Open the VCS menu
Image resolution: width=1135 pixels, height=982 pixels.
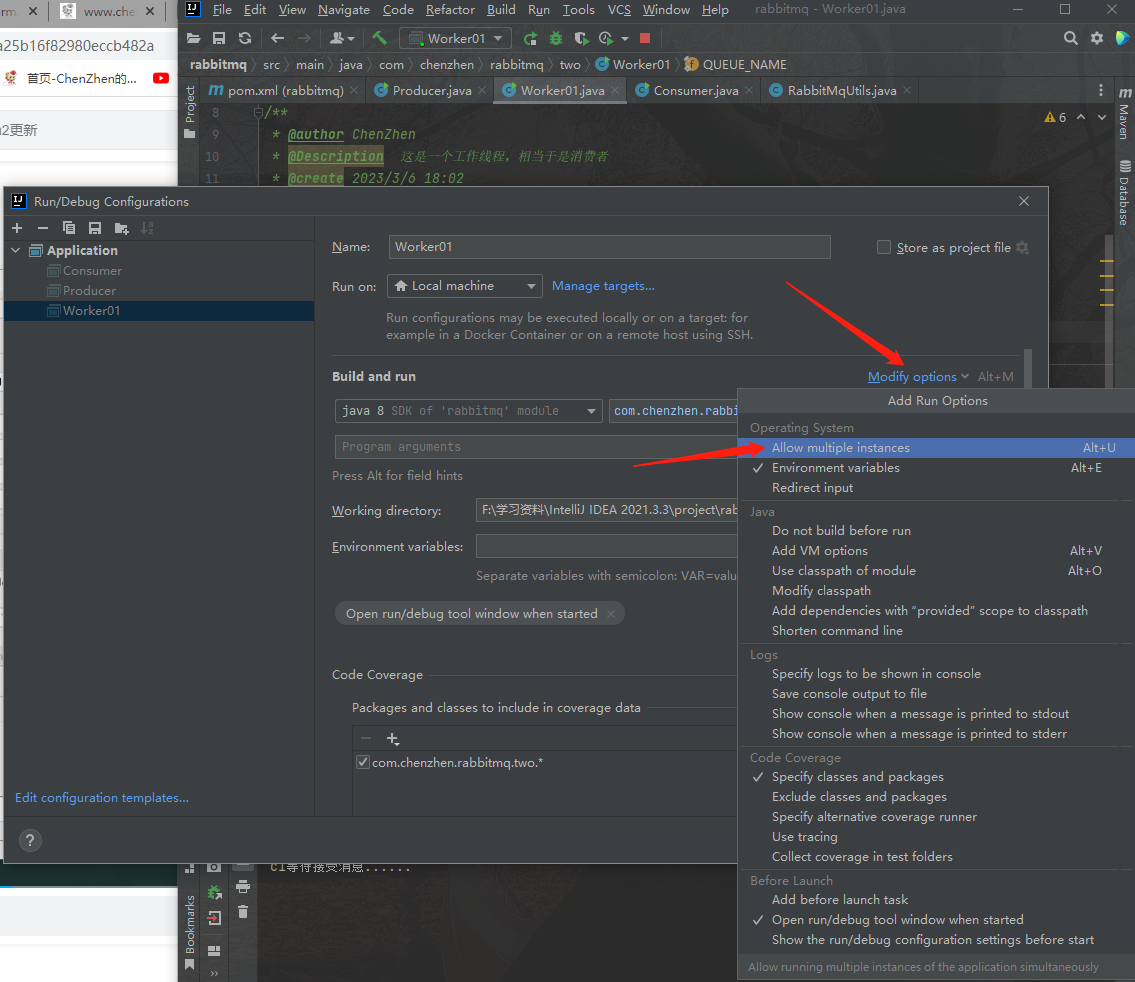[x=619, y=9]
